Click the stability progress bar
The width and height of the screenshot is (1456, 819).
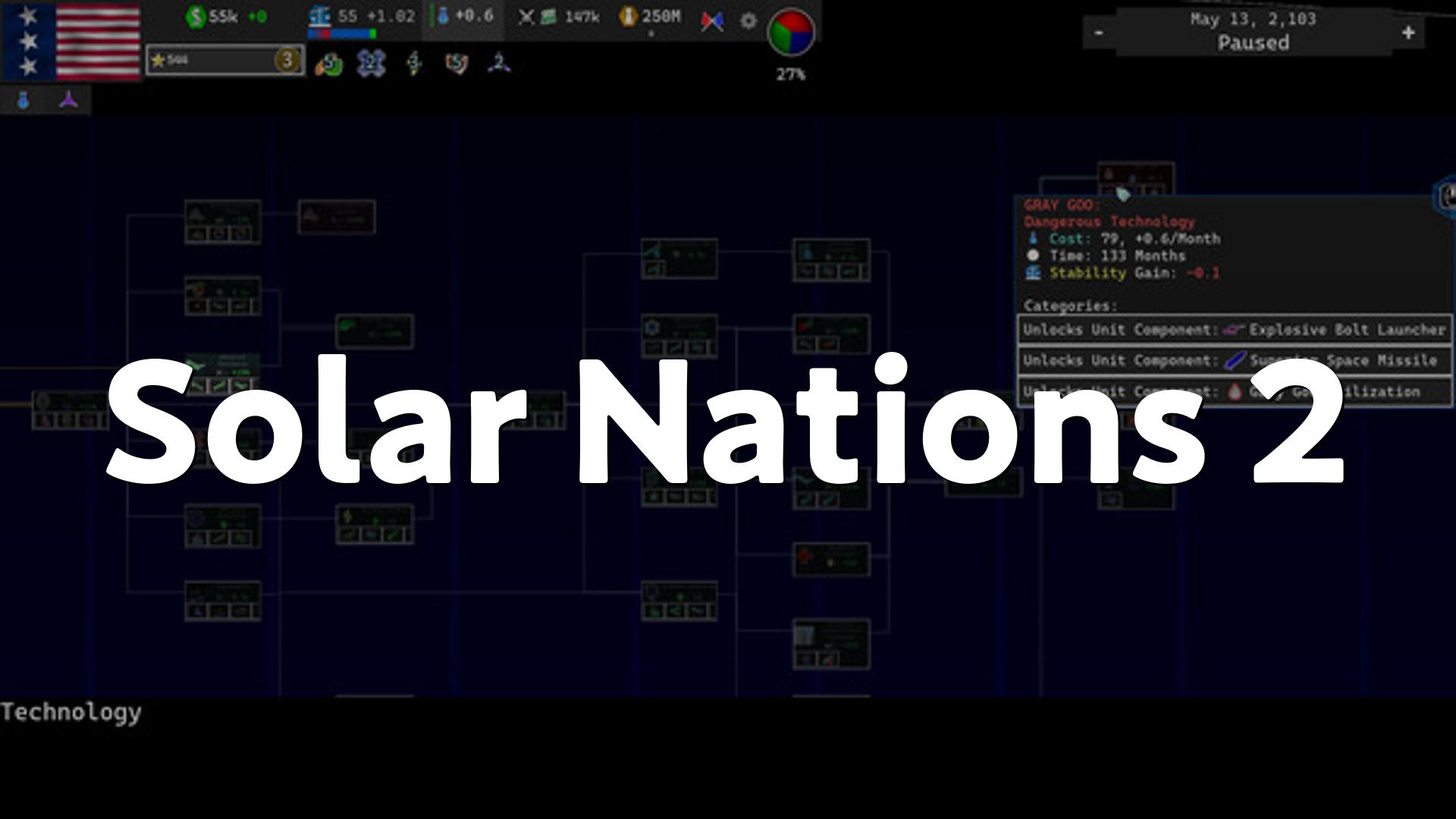click(x=343, y=34)
